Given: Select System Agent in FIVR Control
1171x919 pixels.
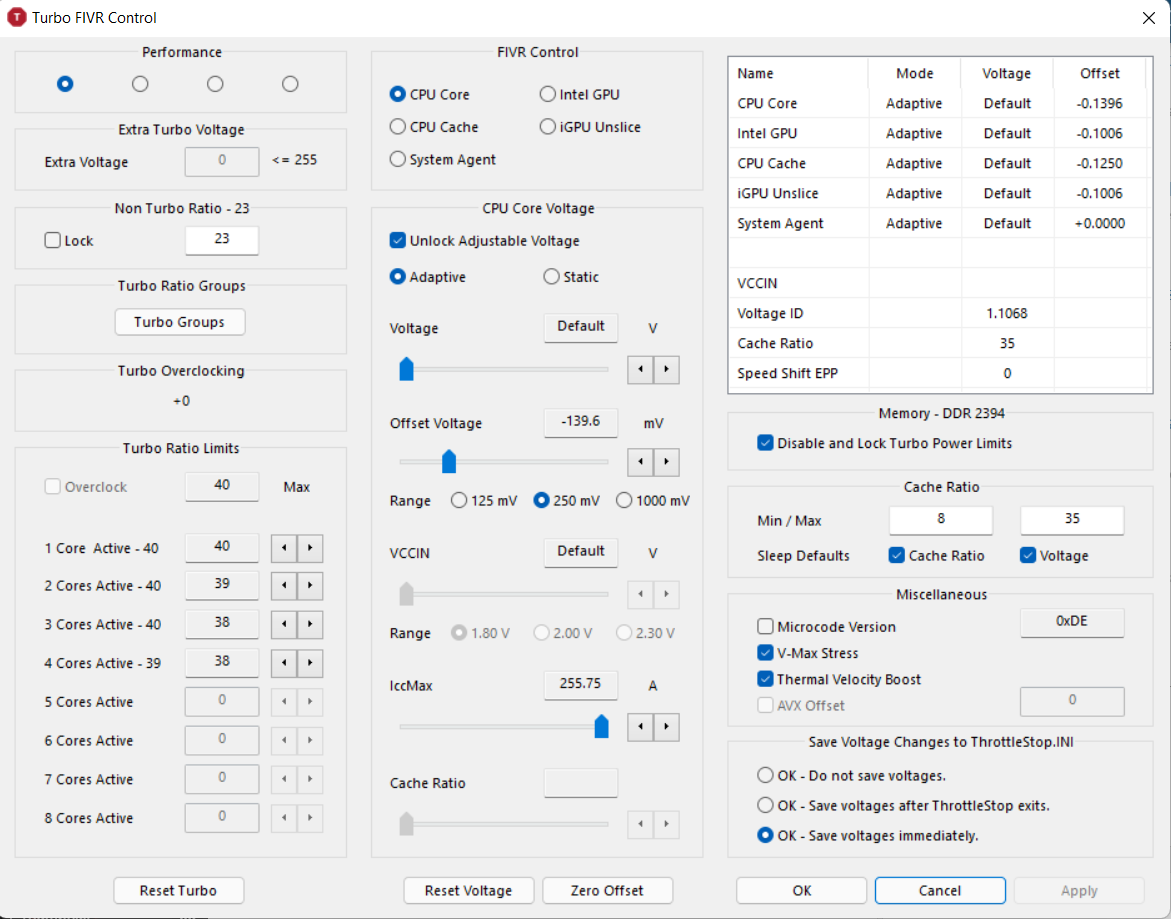Looking at the screenshot, I should pos(443,159).
